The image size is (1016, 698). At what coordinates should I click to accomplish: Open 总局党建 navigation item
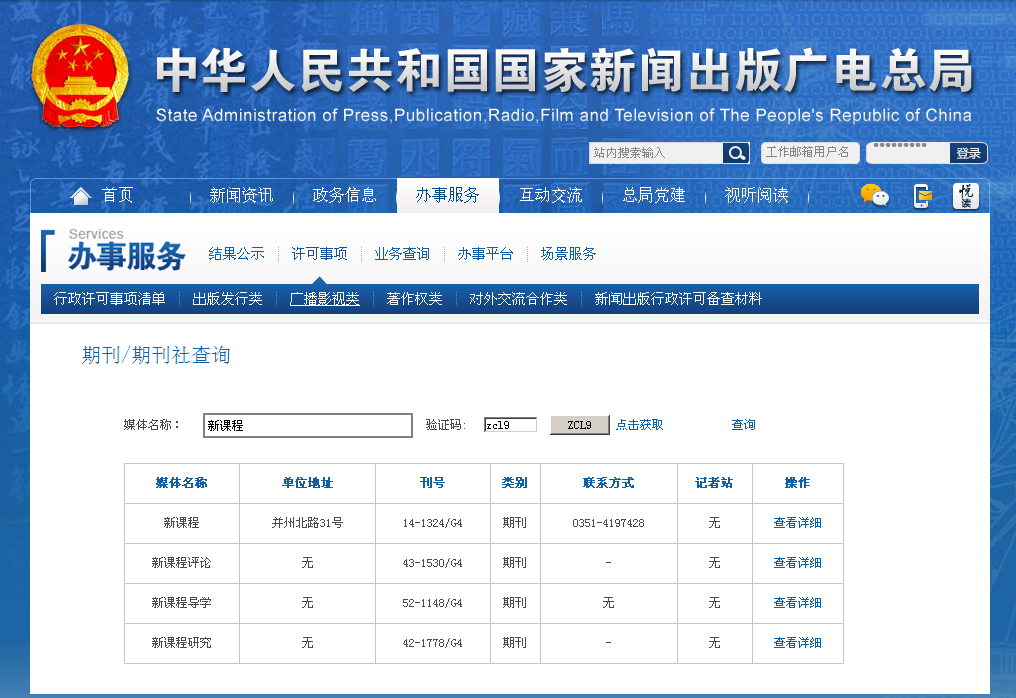click(654, 195)
